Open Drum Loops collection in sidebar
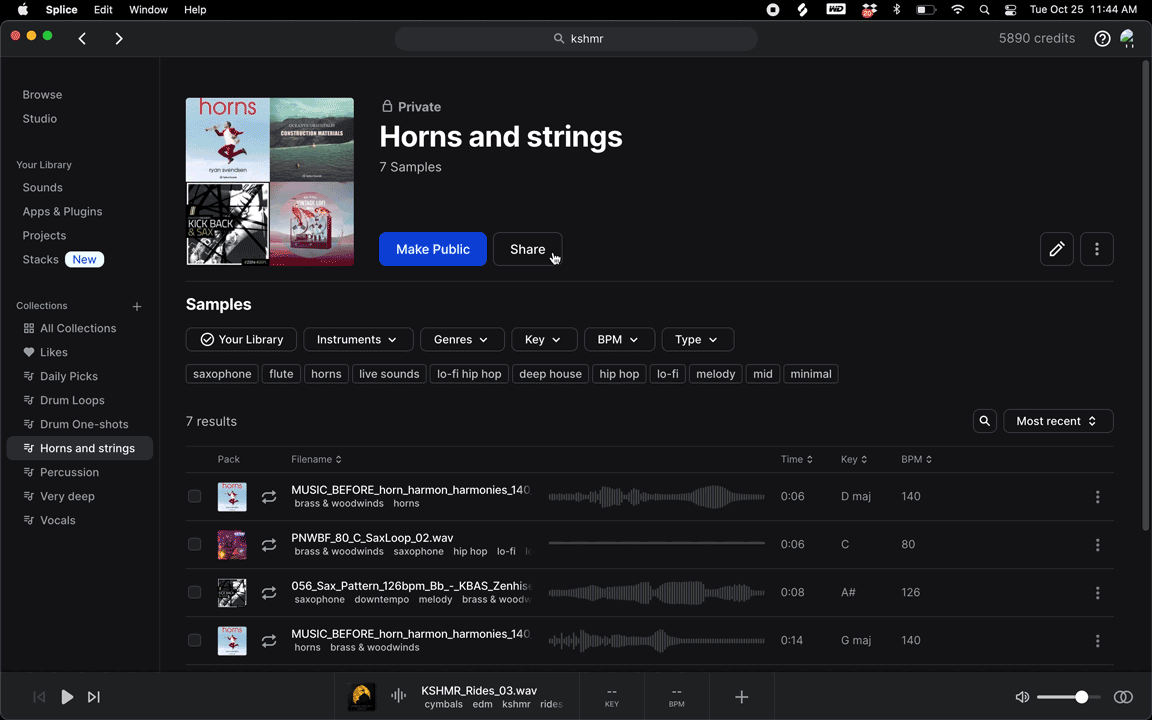Viewport: 1152px width, 720px height. pyautogui.click(x=72, y=400)
